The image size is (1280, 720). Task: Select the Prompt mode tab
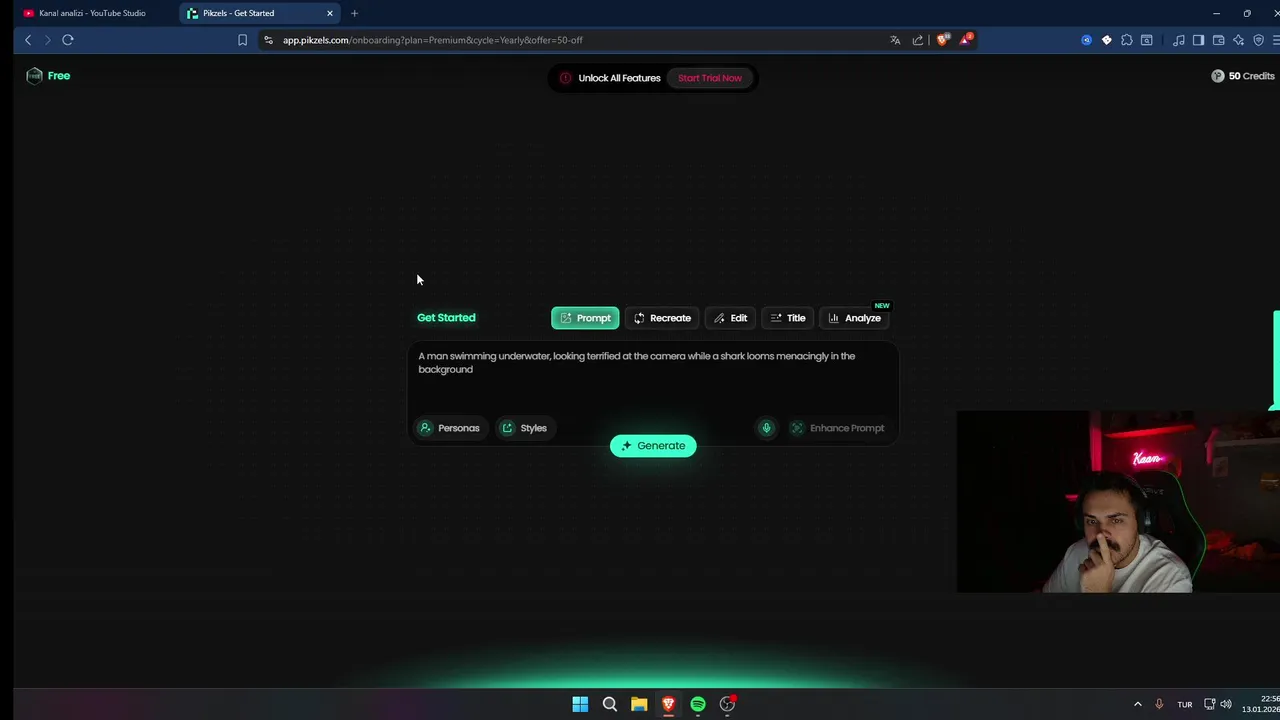click(585, 318)
